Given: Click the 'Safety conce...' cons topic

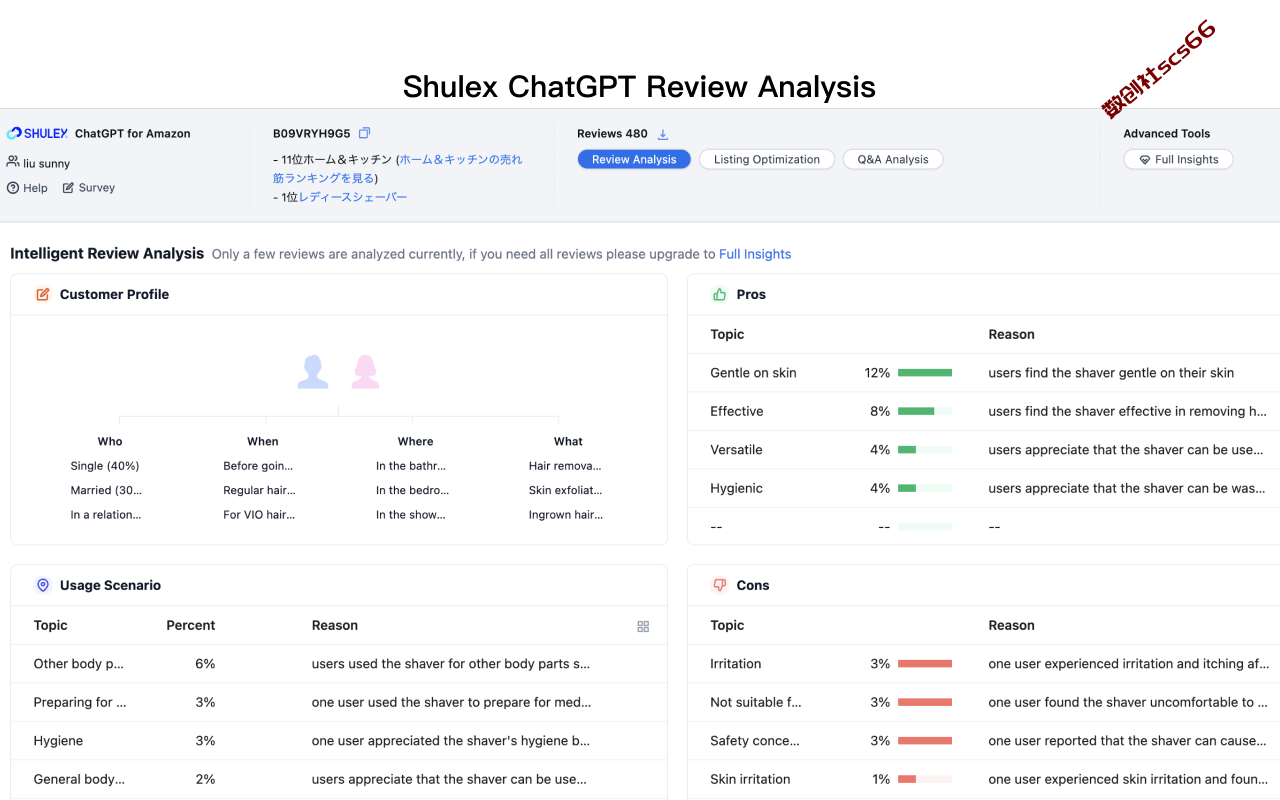Looking at the screenshot, I should [755, 741].
